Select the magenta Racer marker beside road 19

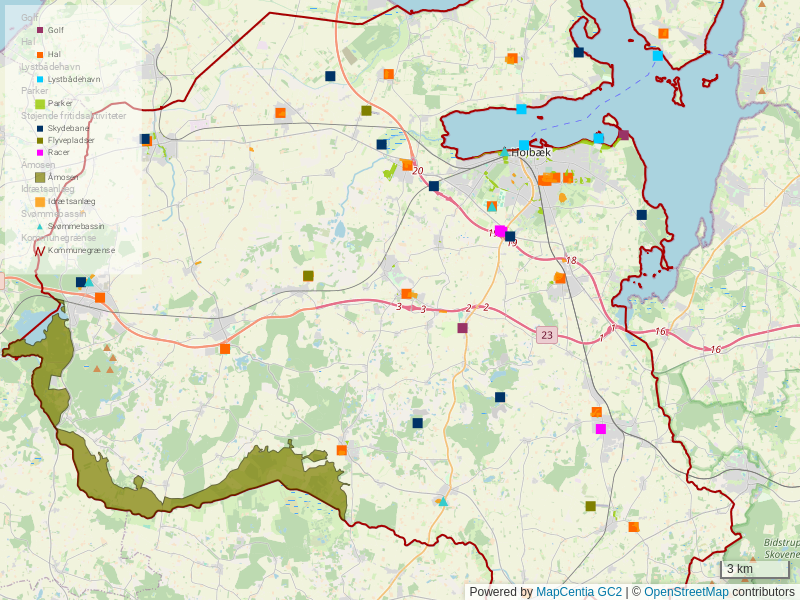coord(501,231)
